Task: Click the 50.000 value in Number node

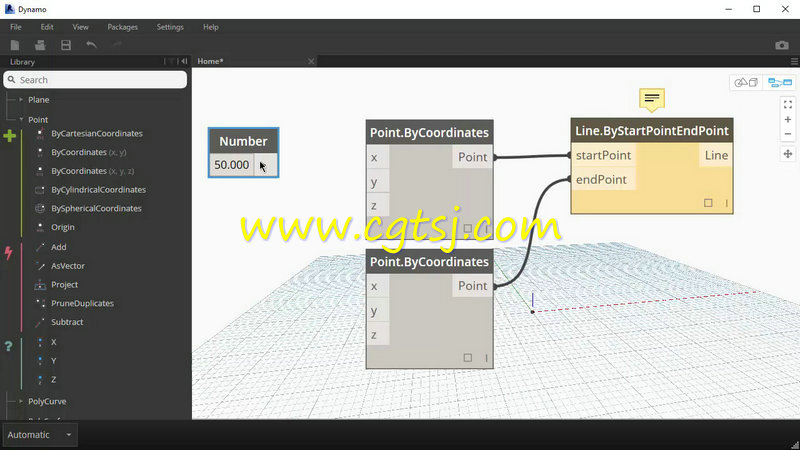Action: coord(232,165)
